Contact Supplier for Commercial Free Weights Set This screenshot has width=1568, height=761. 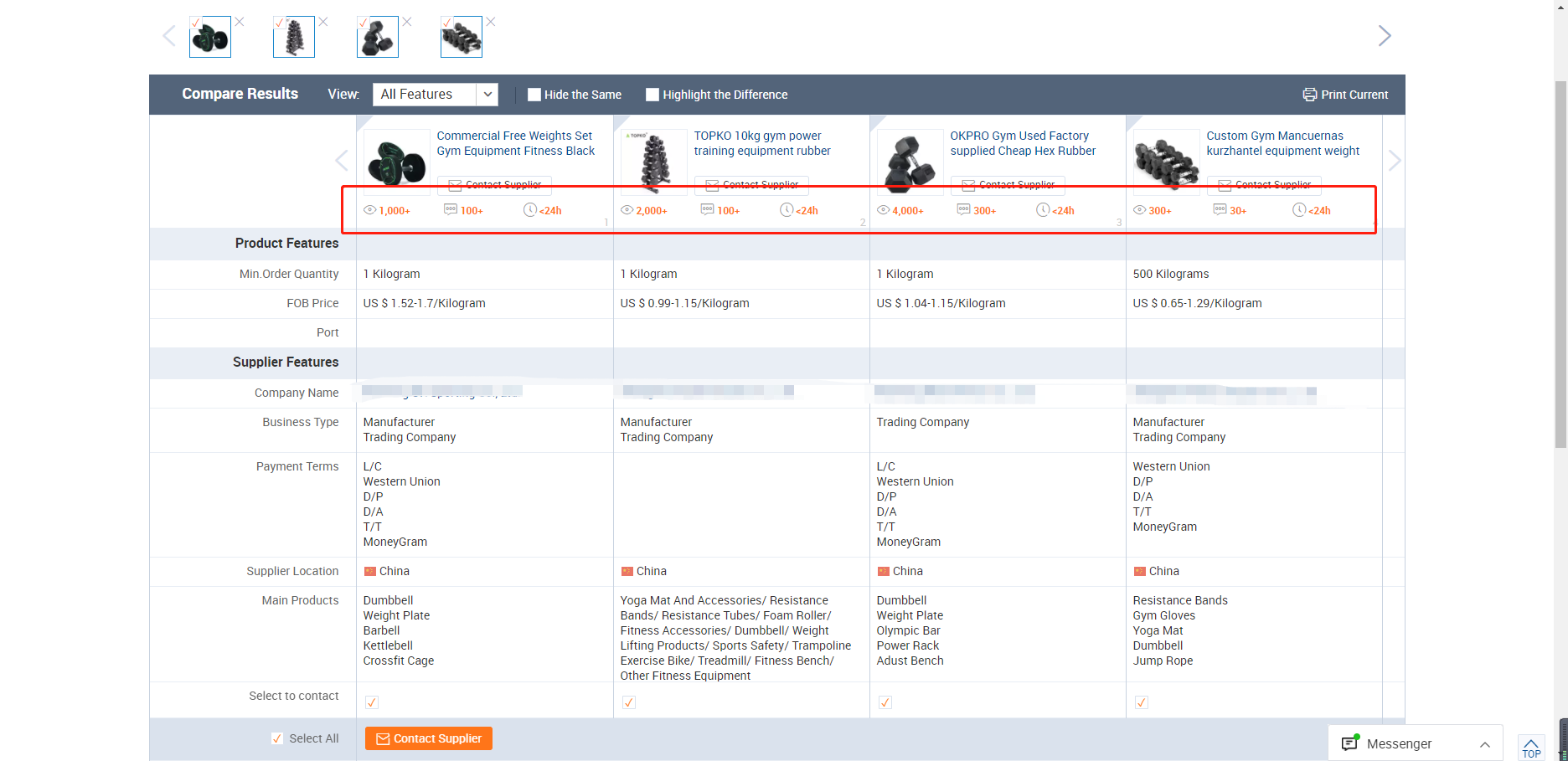point(494,185)
